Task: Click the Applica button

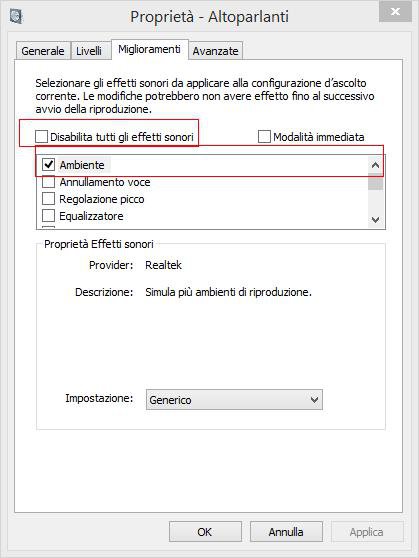Action: [367, 532]
